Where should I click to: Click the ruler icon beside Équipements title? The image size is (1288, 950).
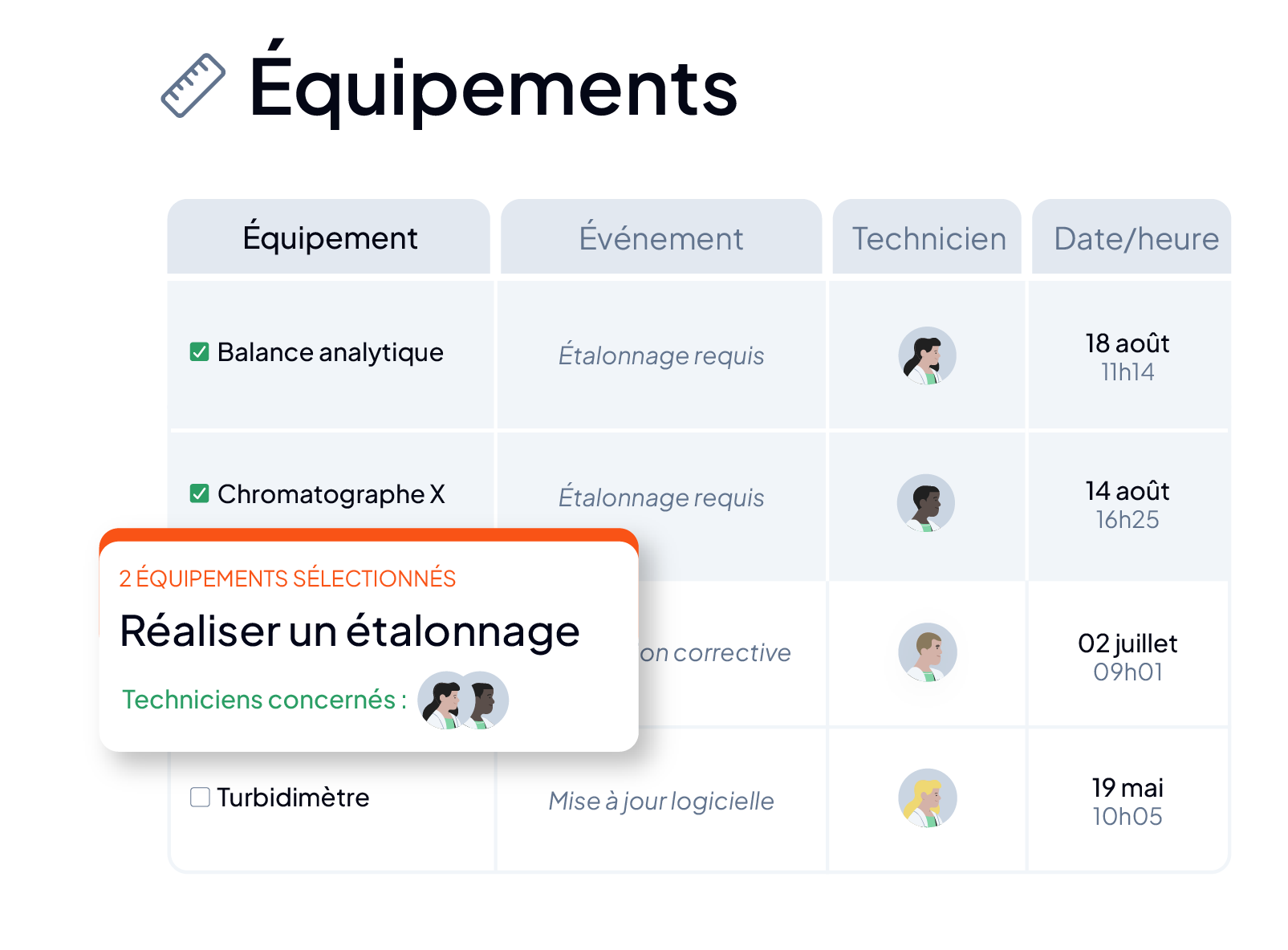[193, 85]
